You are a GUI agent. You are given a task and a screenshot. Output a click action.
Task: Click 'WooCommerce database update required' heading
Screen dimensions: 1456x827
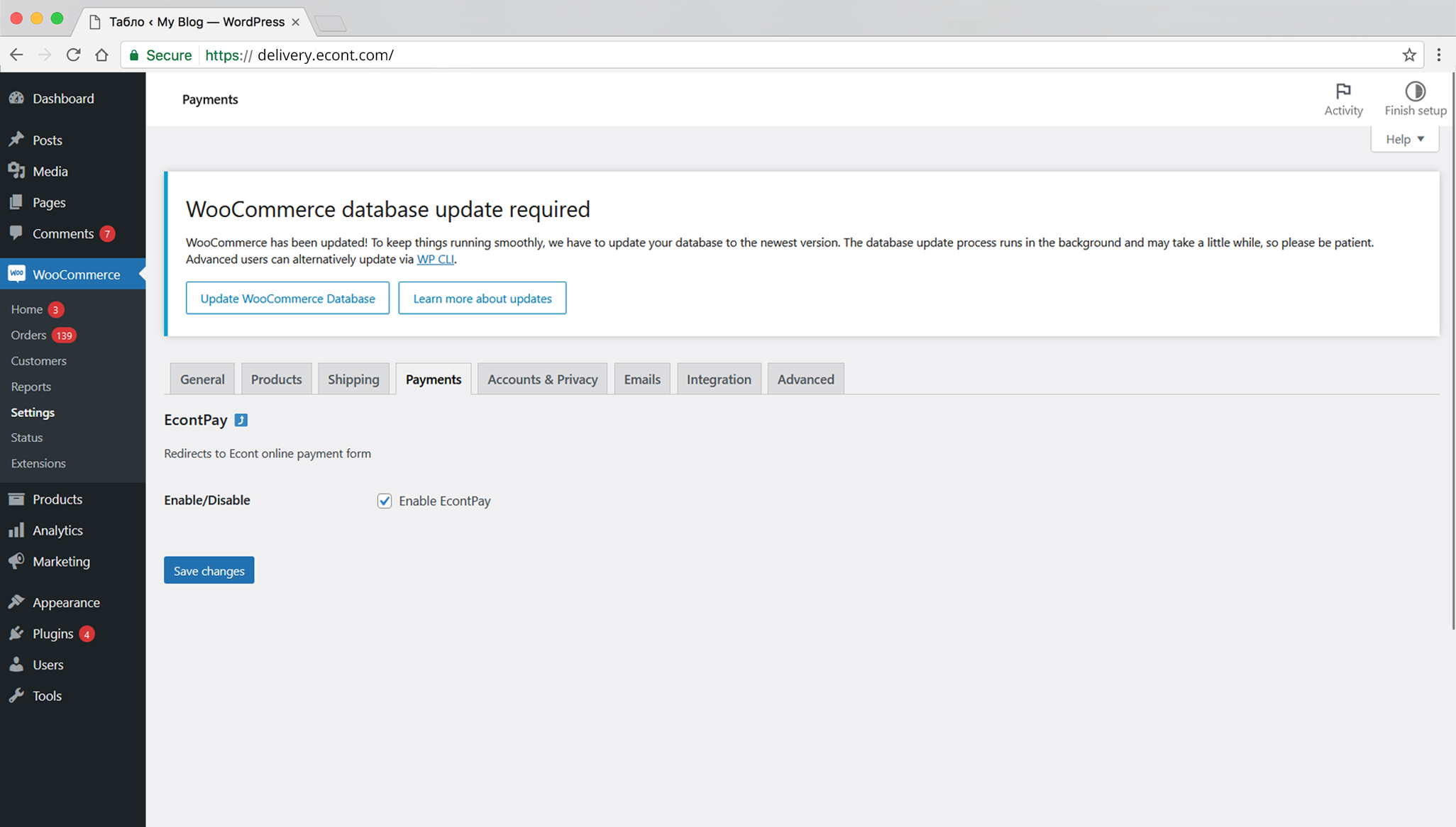click(388, 209)
